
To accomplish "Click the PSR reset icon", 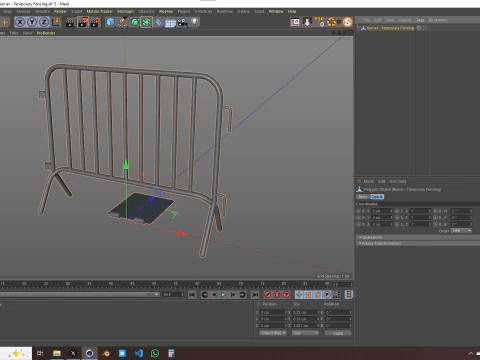I will coord(319,22).
